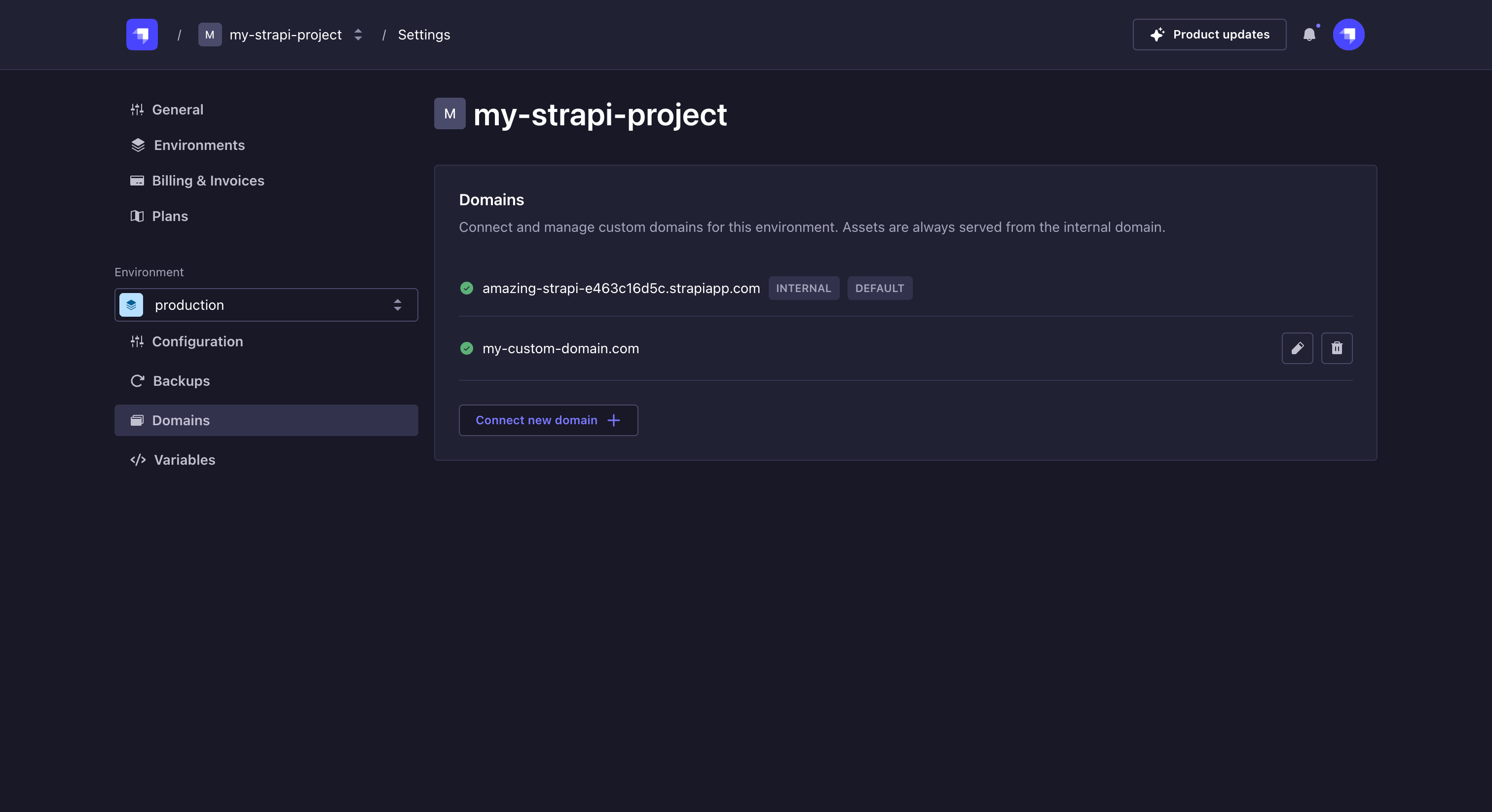Click the Domains section heading

[491, 200]
